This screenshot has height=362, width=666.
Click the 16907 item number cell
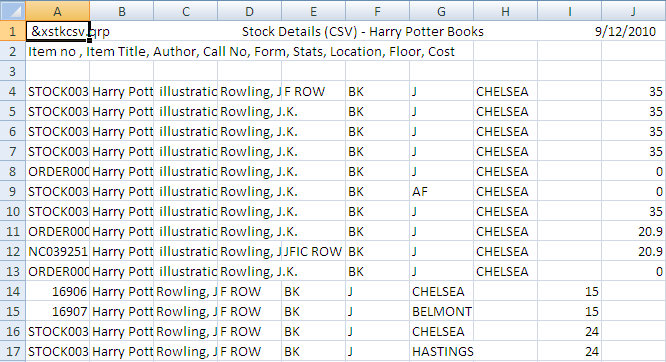click(58, 311)
